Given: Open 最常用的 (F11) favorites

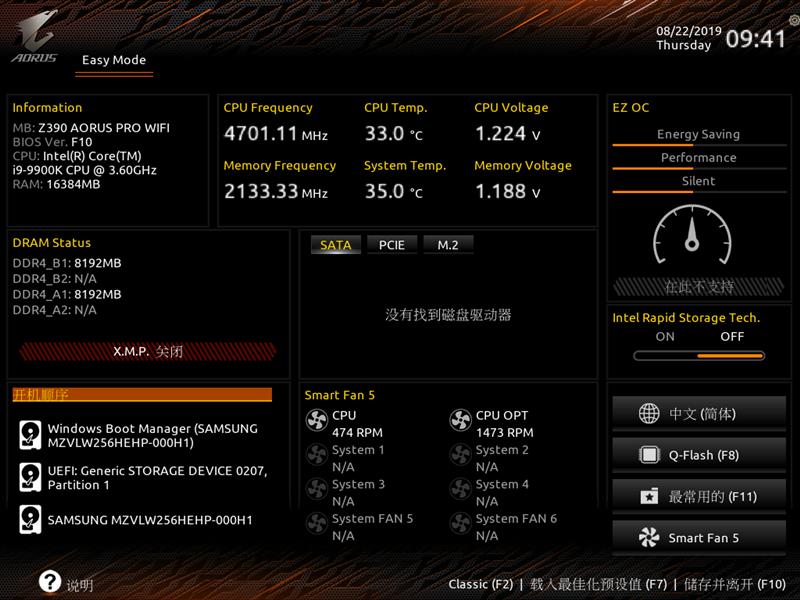Looking at the screenshot, I should (699, 496).
